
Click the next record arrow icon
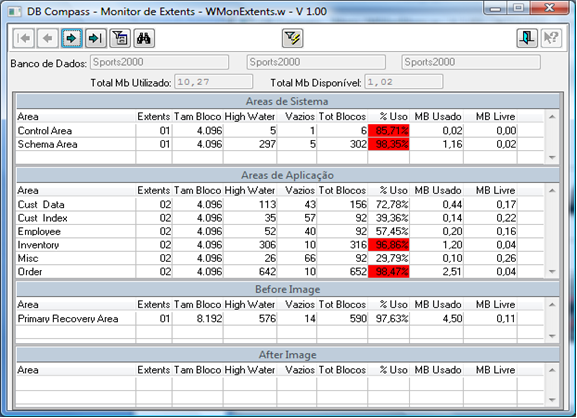pyautogui.click(x=71, y=38)
